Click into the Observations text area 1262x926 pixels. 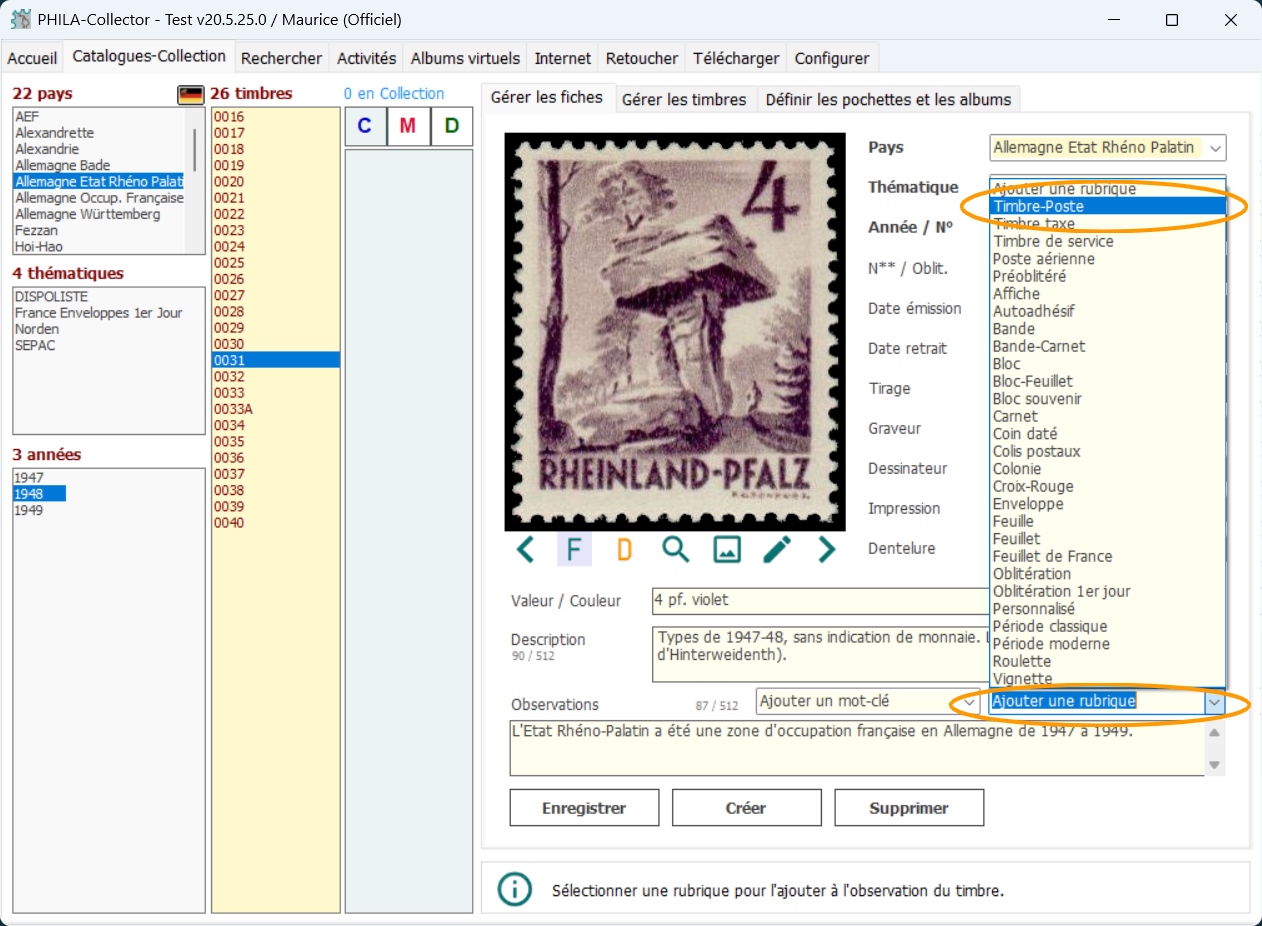click(x=857, y=748)
